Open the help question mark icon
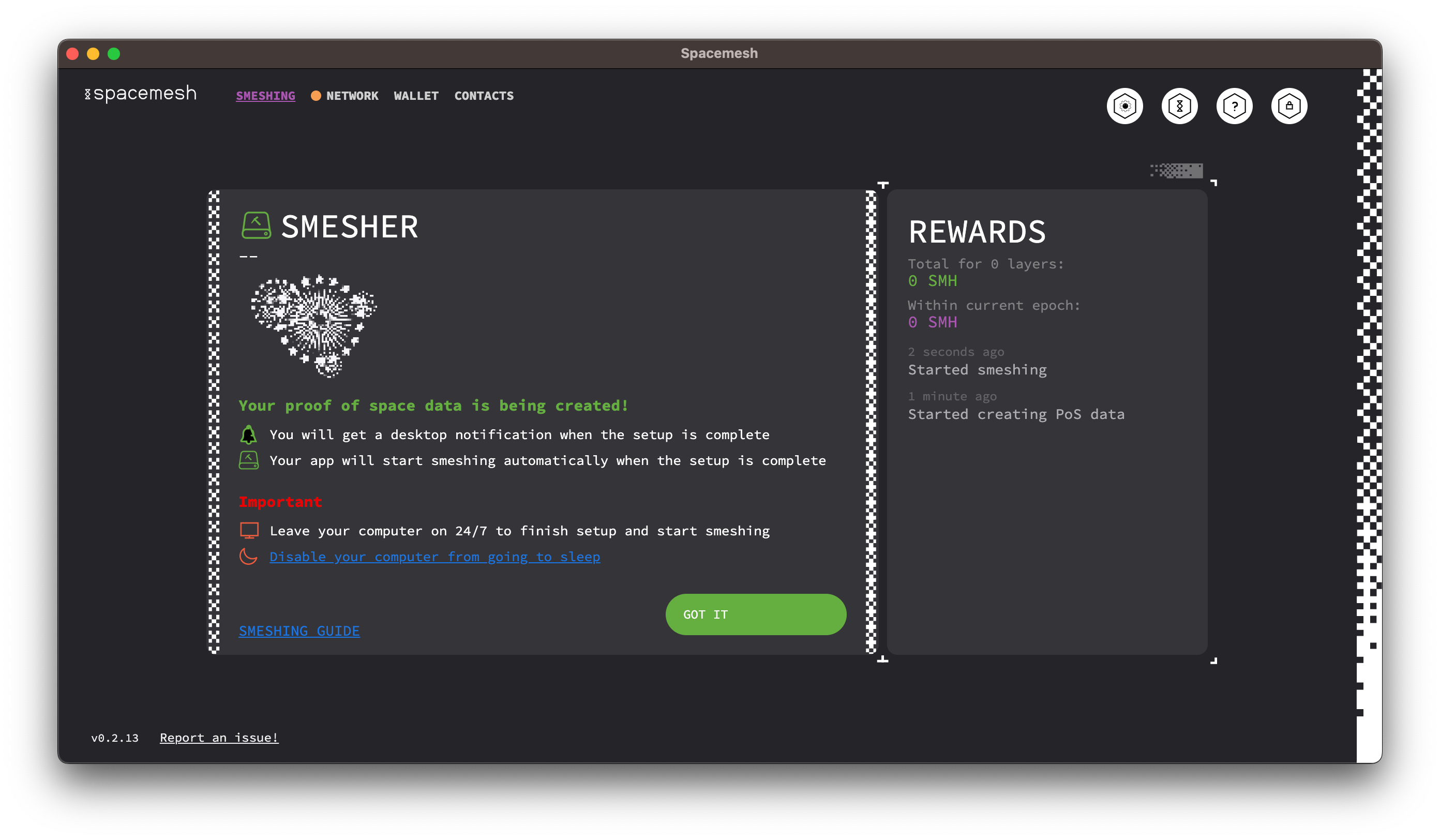 click(x=1234, y=106)
